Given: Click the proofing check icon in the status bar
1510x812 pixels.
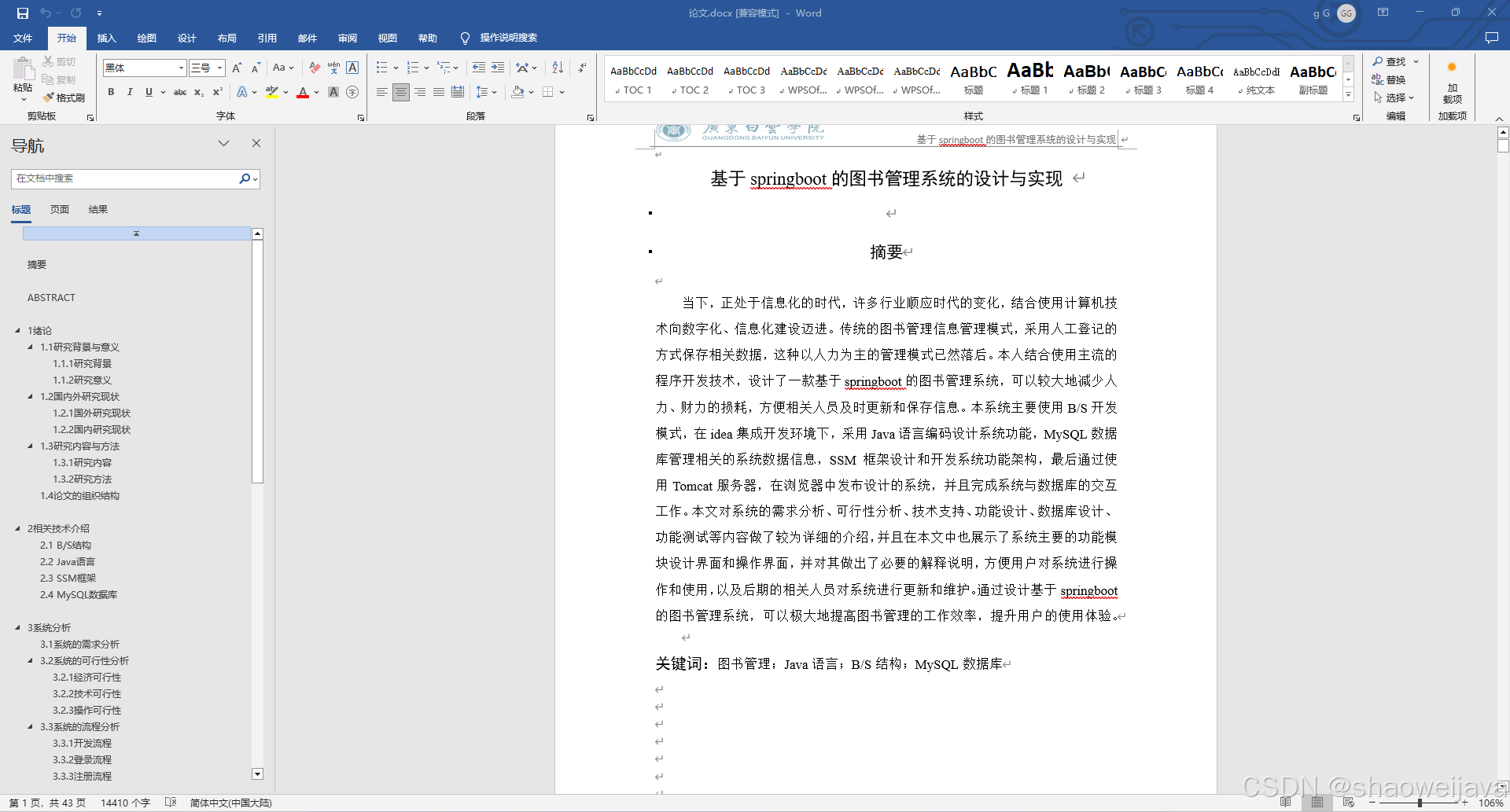Looking at the screenshot, I should click(171, 803).
